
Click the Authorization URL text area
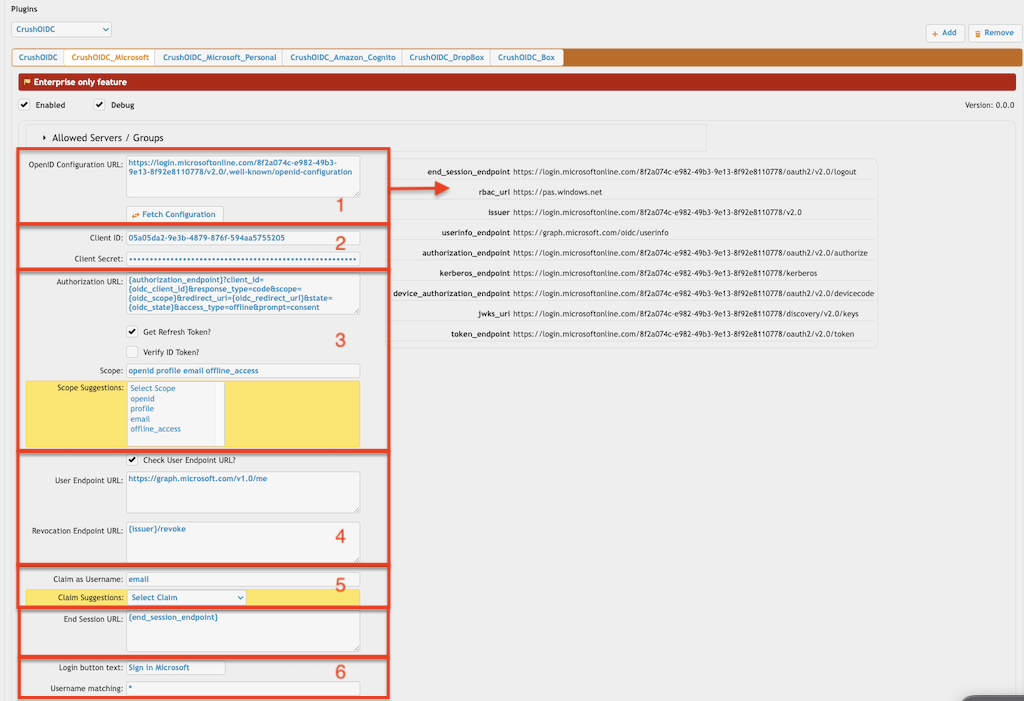tap(243, 293)
